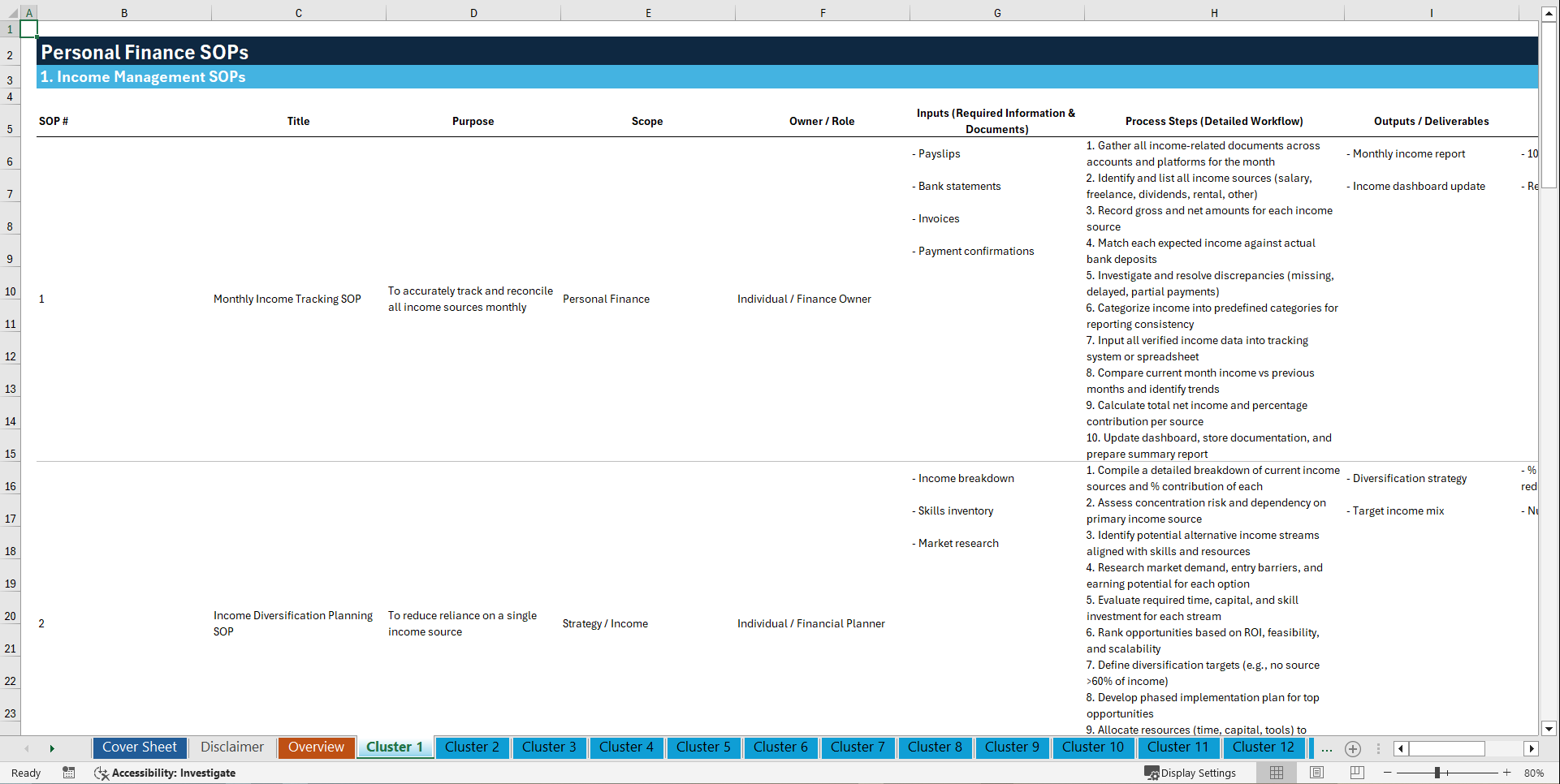This screenshot has width=1560, height=784.
Task: Switch to Normal view in status bar
Action: coord(1275,773)
